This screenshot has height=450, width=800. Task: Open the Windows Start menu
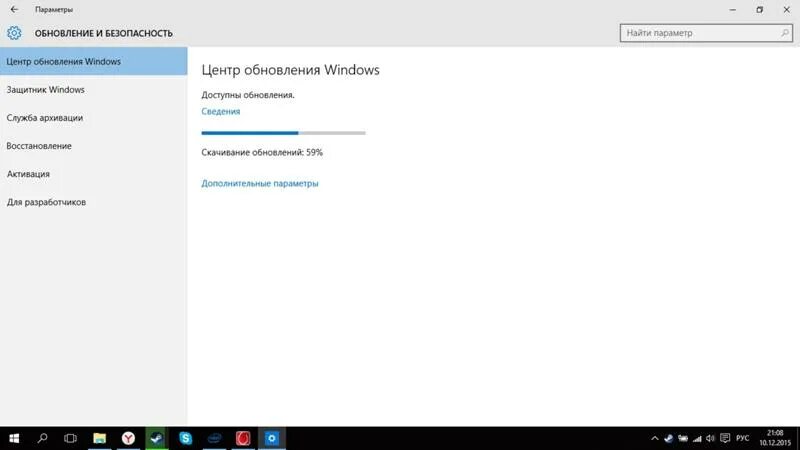pyautogui.click(x=14, y=438)
